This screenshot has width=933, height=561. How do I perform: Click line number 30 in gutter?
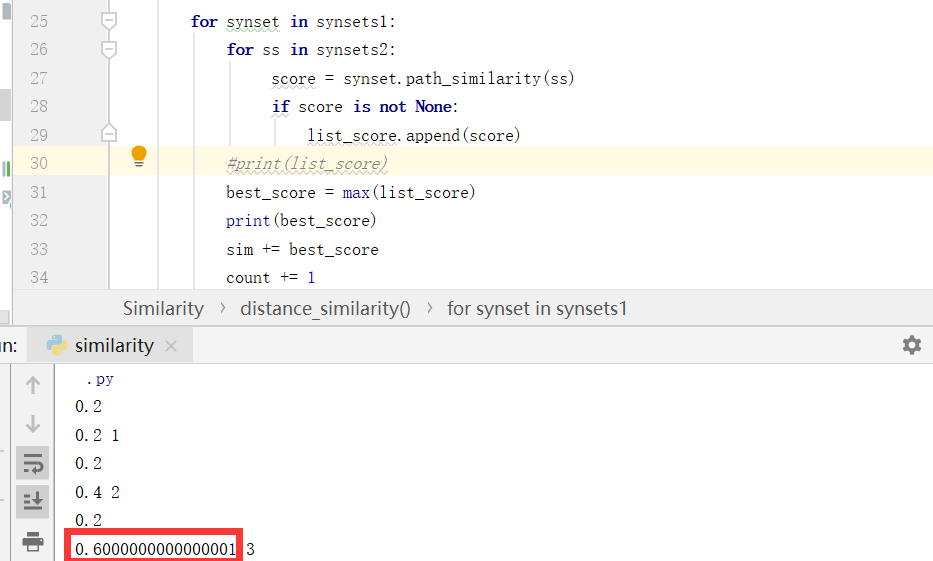pyautogui.click(x=39, y=164)
